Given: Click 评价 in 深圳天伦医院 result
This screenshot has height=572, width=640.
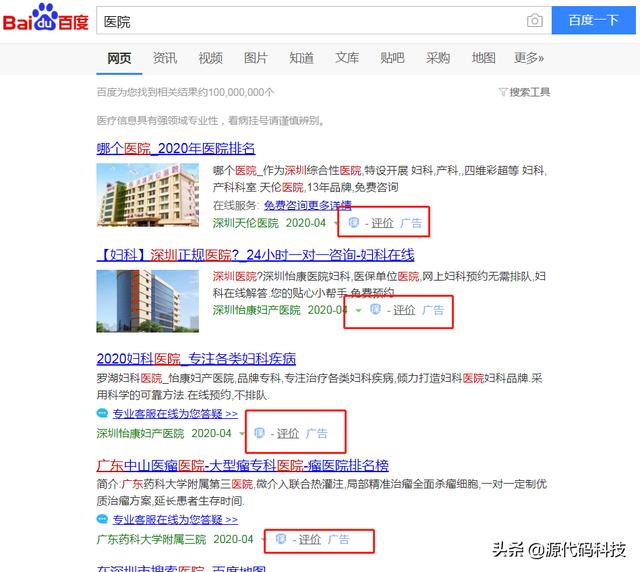Looking at the screenshot, I should point(382,223).
